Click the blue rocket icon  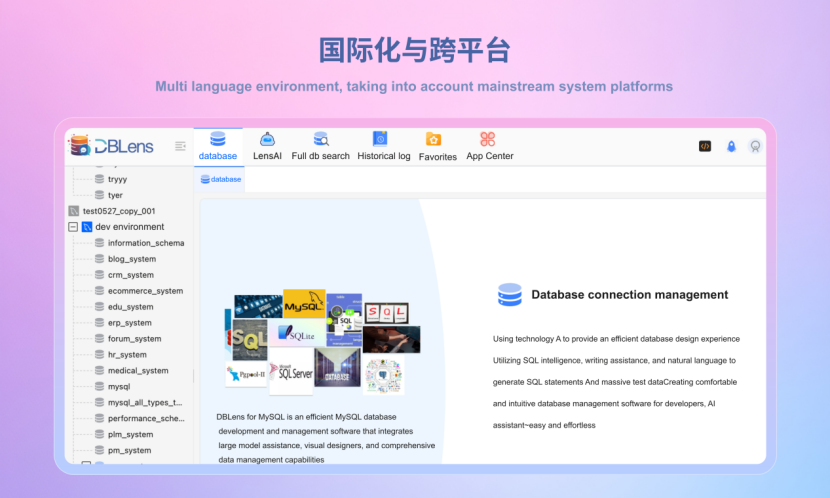[731, 147]
